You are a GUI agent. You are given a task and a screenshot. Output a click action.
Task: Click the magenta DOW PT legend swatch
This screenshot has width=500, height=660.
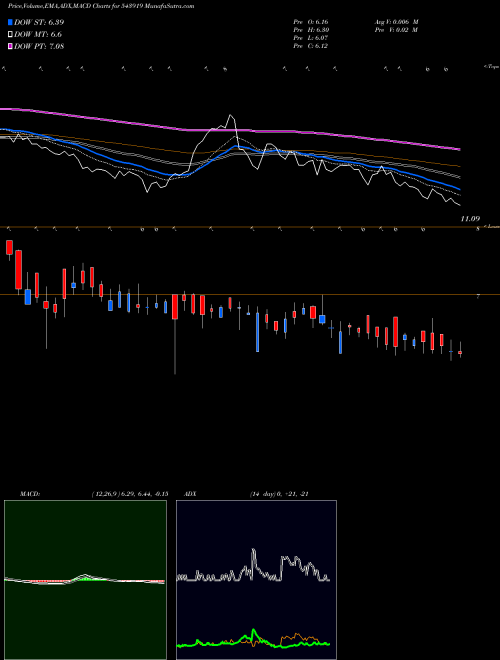coord(10,46)
